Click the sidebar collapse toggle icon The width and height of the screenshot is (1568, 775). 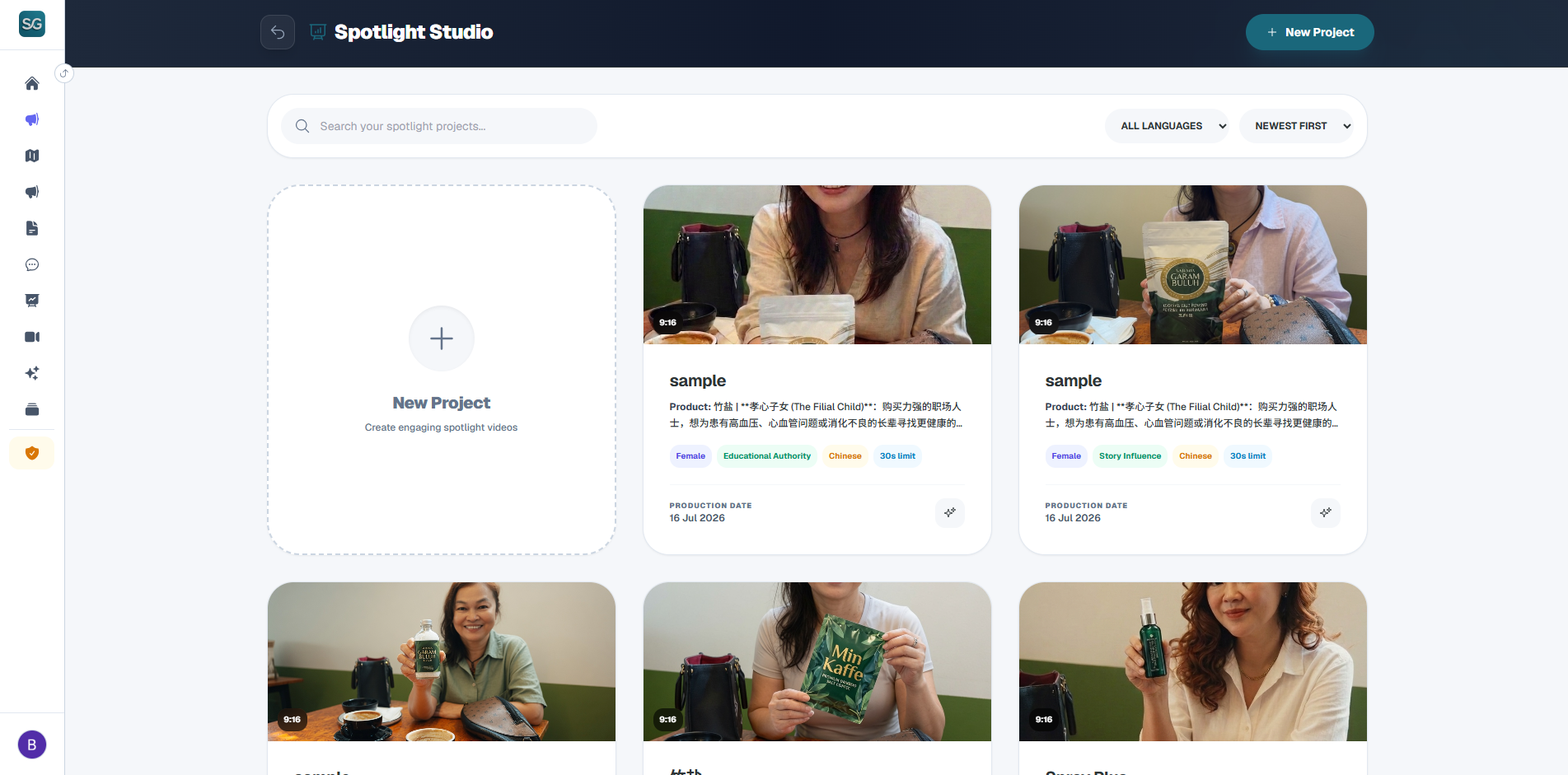click(64, 73)
